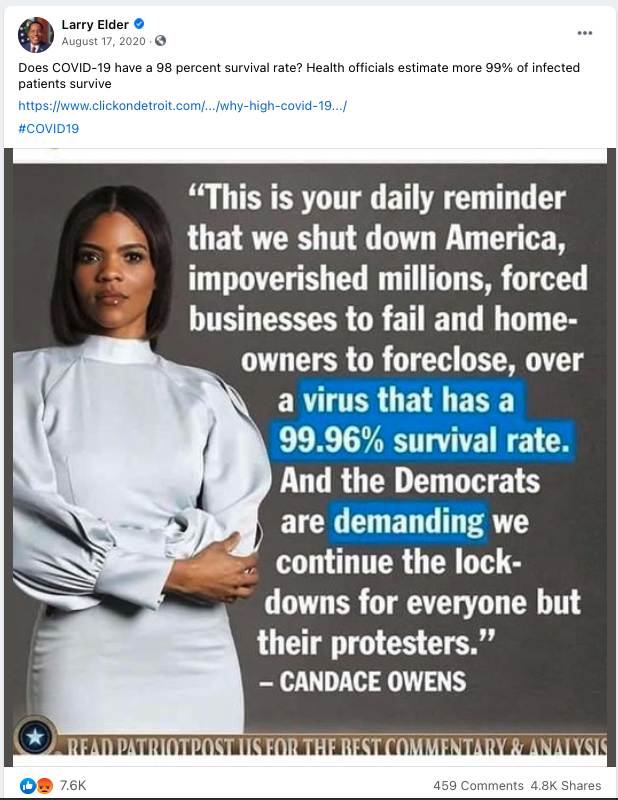
Task: Open Larry Elder's profile picture
Action: 36,35
